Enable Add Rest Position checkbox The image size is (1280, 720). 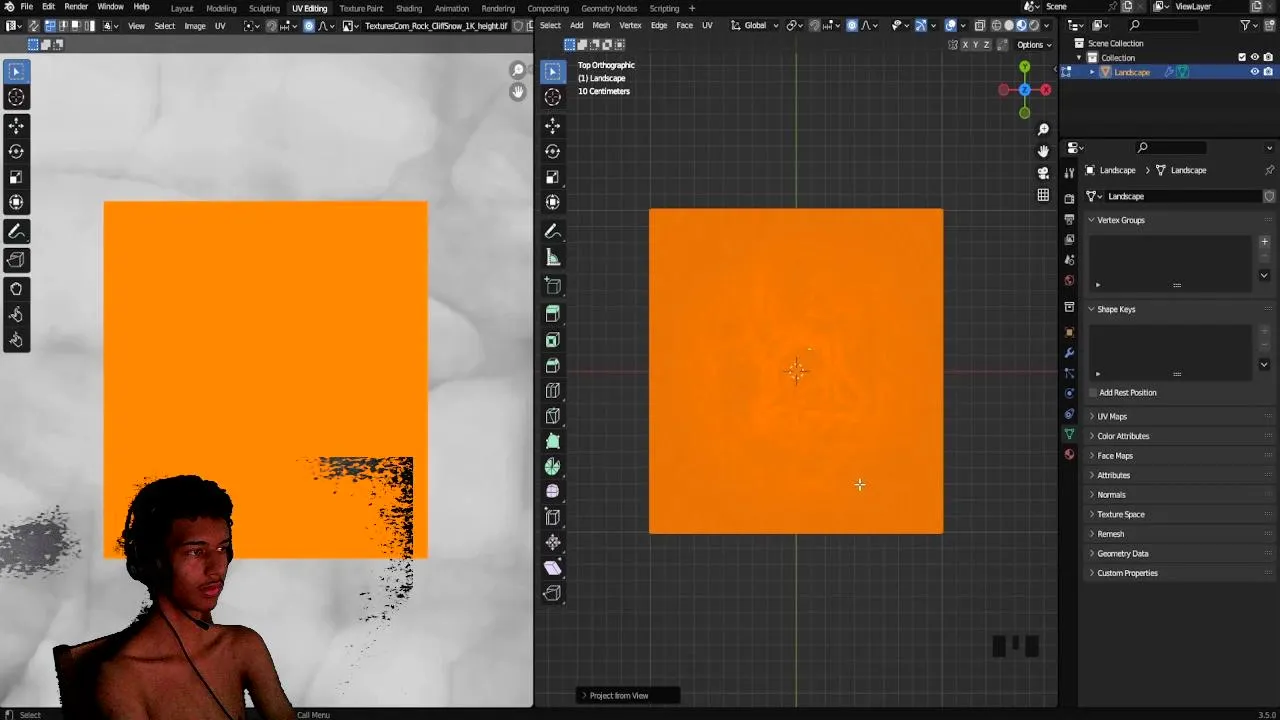[1093, 393]
